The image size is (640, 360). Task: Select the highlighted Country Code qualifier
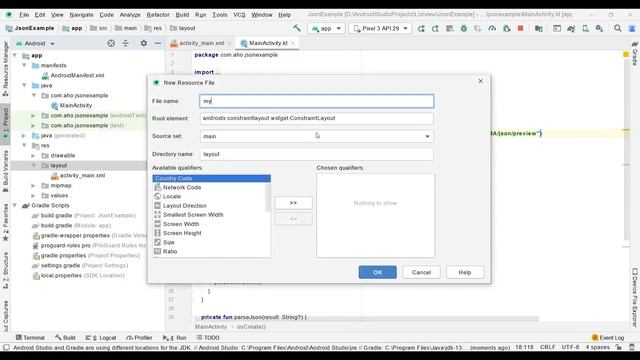coord(211,178)
